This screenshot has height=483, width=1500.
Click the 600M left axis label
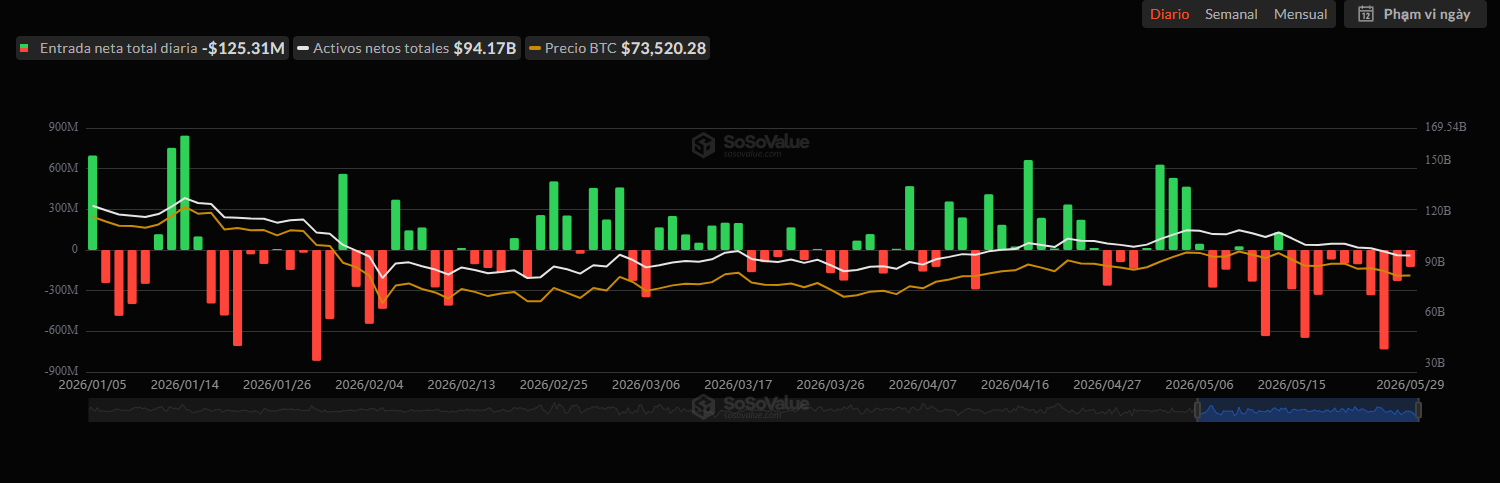pyautogui.click(x=62, y=168)
